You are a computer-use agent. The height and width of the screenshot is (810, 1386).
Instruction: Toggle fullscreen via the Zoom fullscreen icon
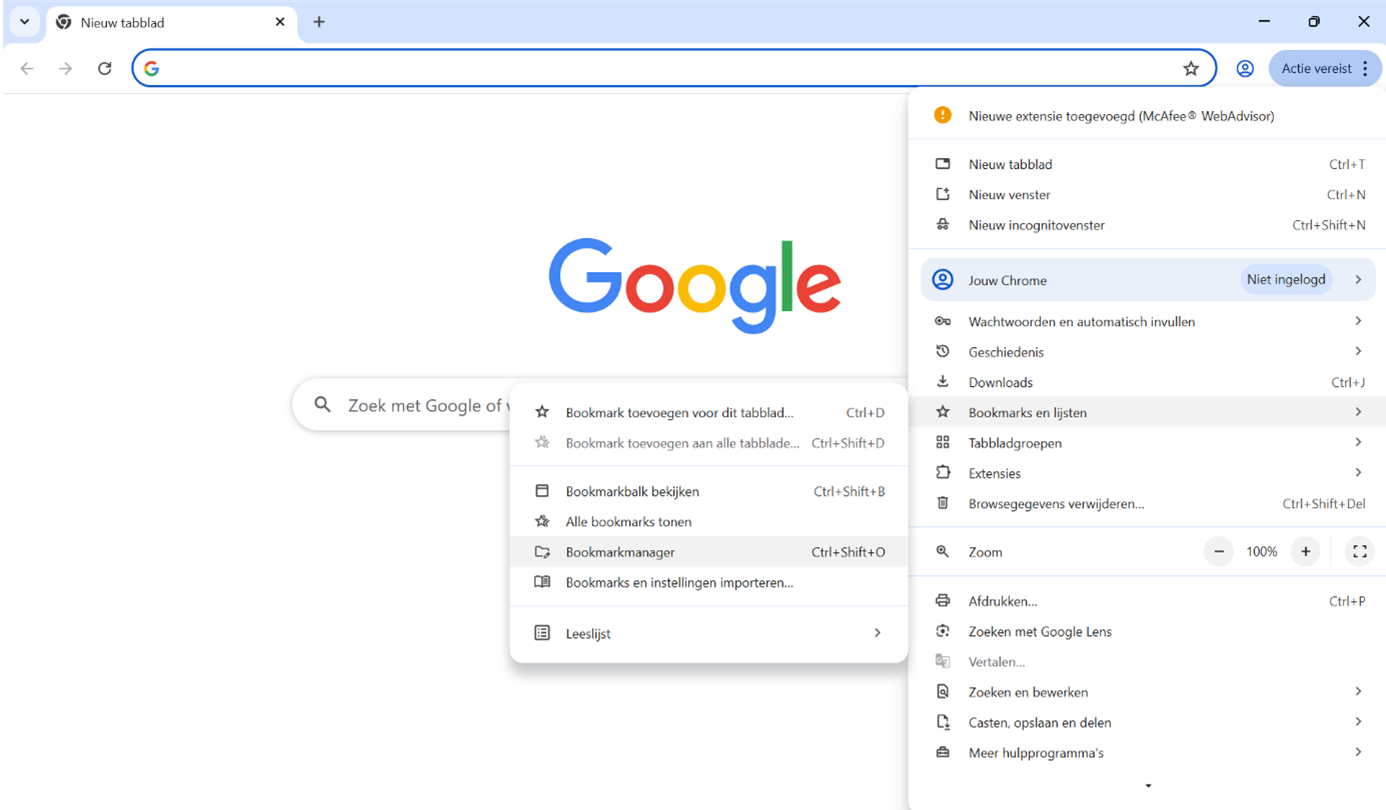click(x=1359, y=551)
